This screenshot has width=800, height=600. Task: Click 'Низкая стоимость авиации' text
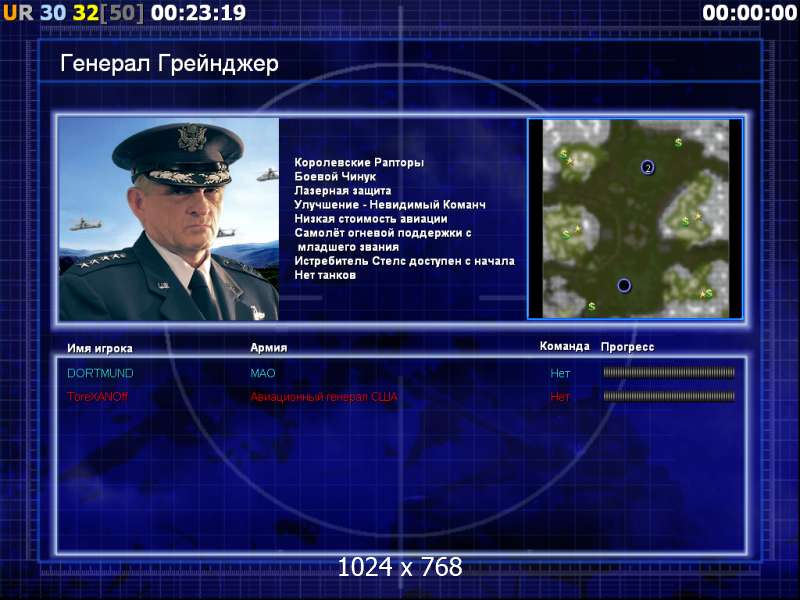(371, 219)
